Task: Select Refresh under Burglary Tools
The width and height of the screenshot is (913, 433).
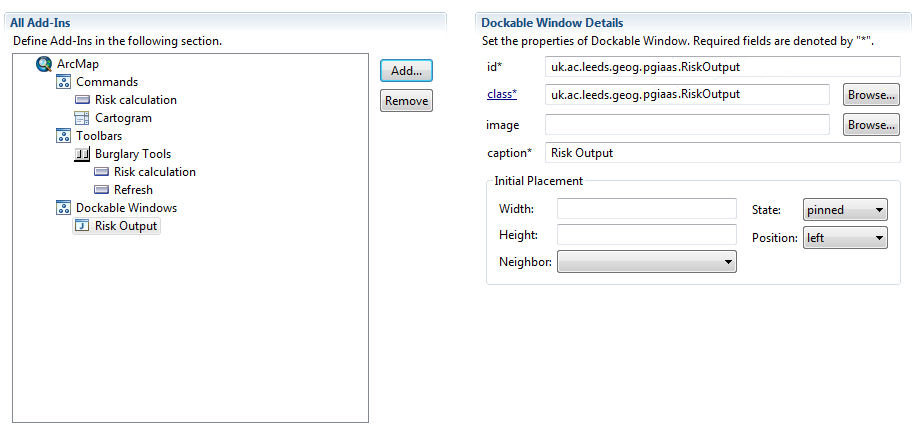Action: click(133, 190)
